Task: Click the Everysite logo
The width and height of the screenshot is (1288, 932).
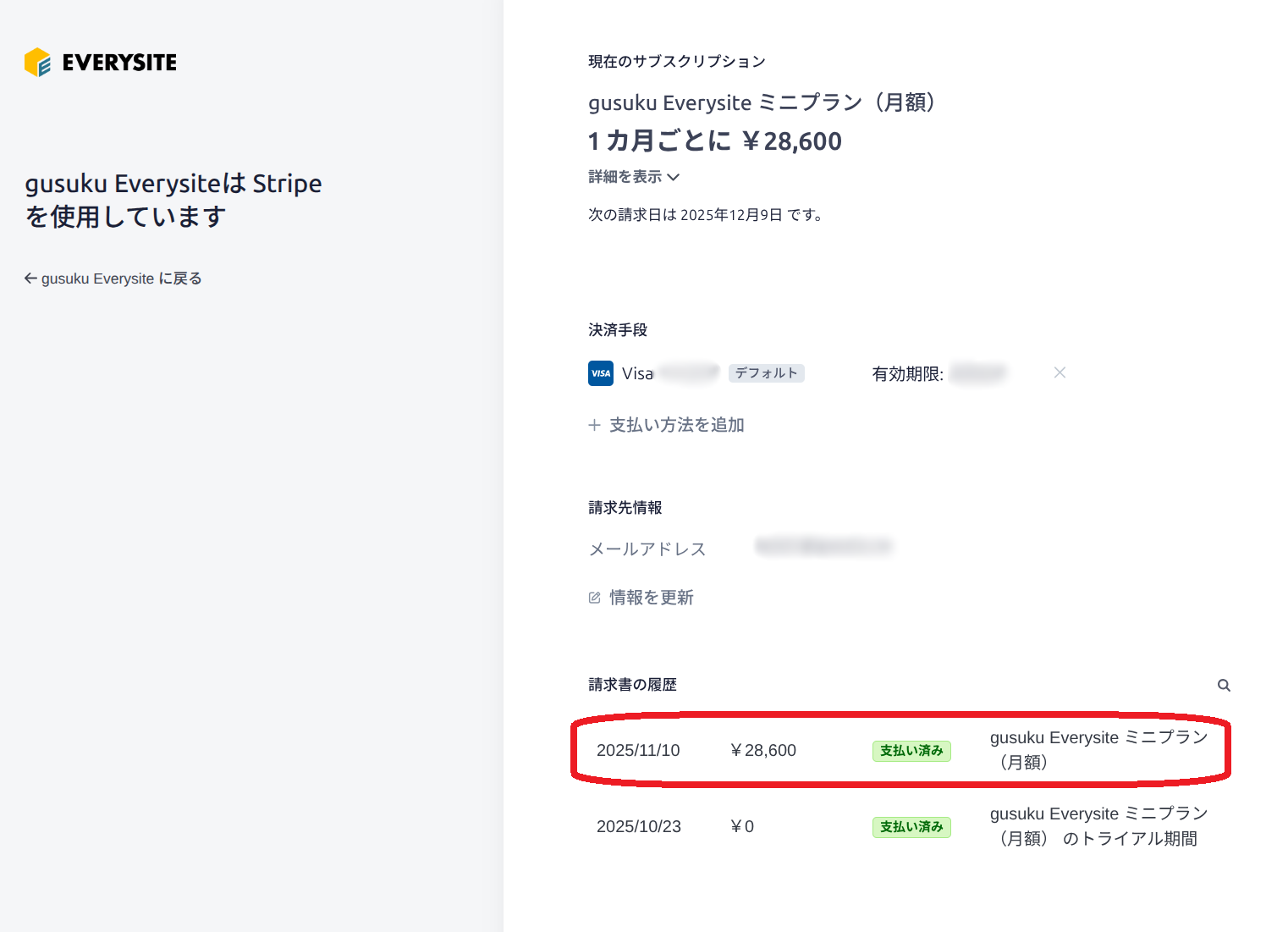Action: pos(101,62)
